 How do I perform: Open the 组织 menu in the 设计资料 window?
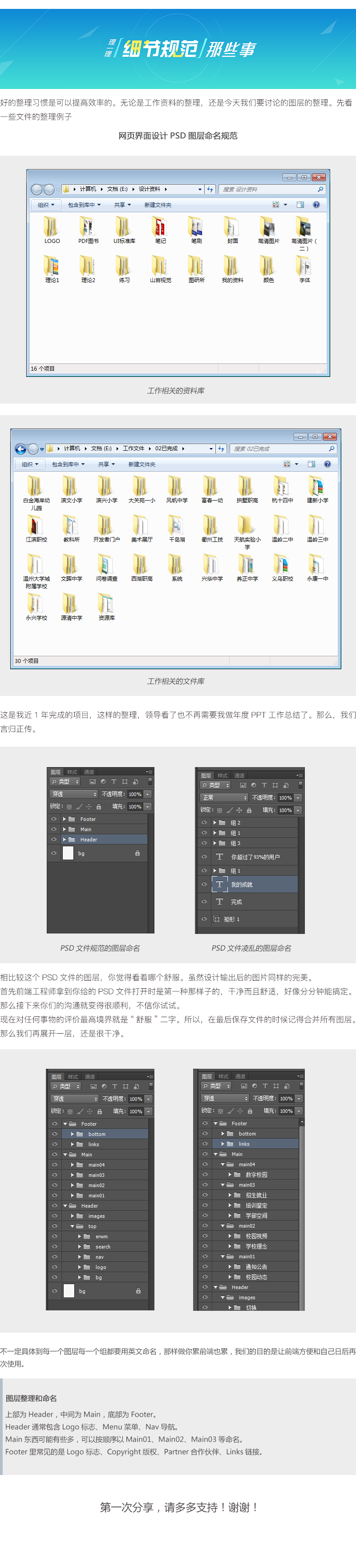pyautogui.click(x=46, y=205)
